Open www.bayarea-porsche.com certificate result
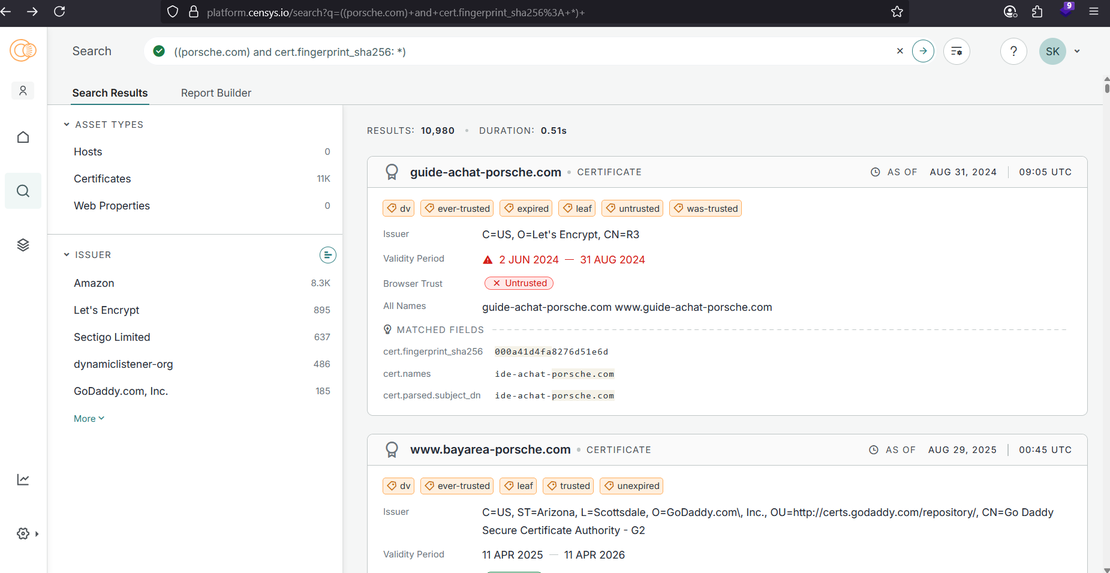1110x573 pixels. (x=490, y=449)
